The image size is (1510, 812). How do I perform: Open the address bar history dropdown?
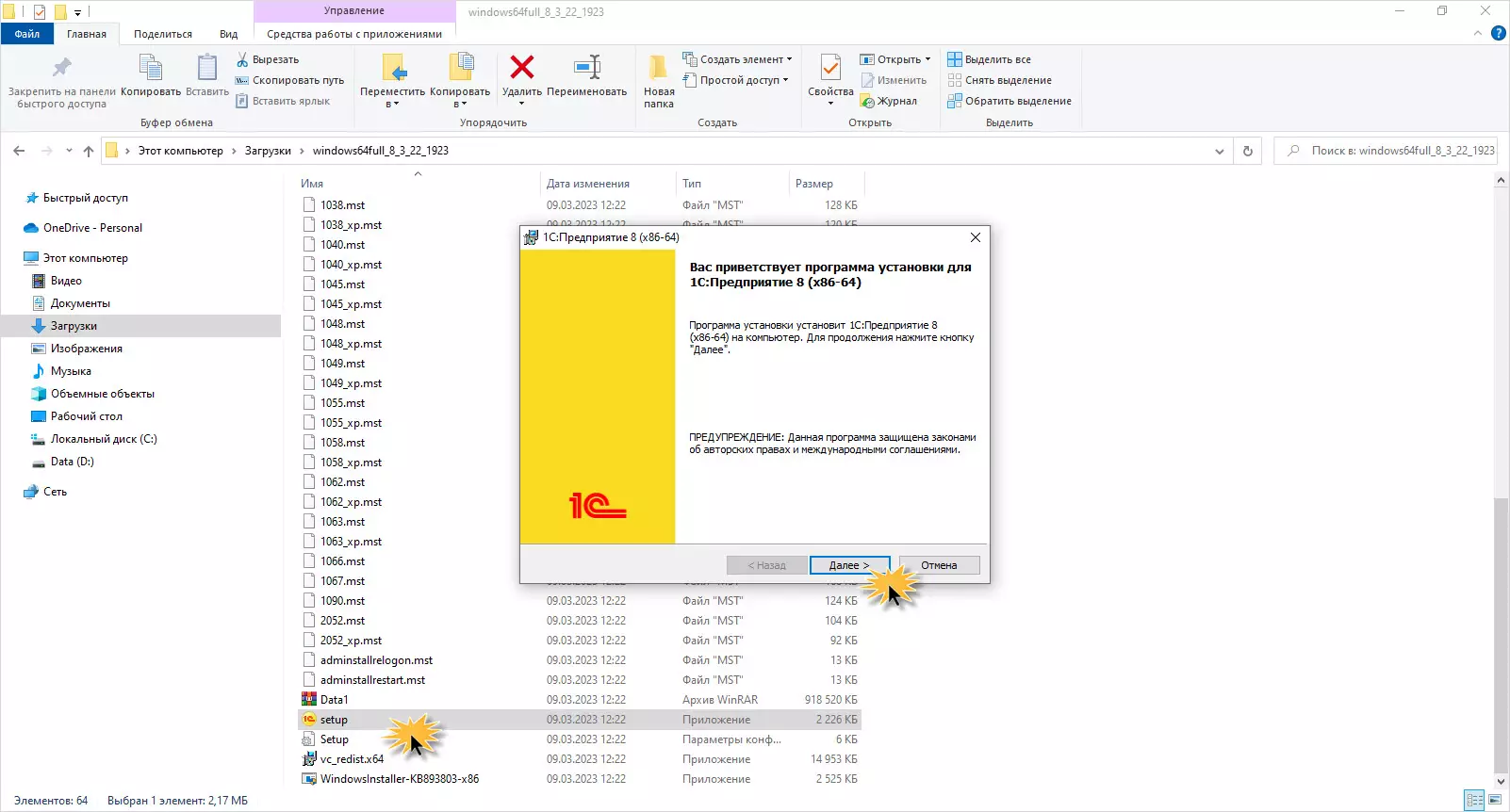[x=1220, y=151]
